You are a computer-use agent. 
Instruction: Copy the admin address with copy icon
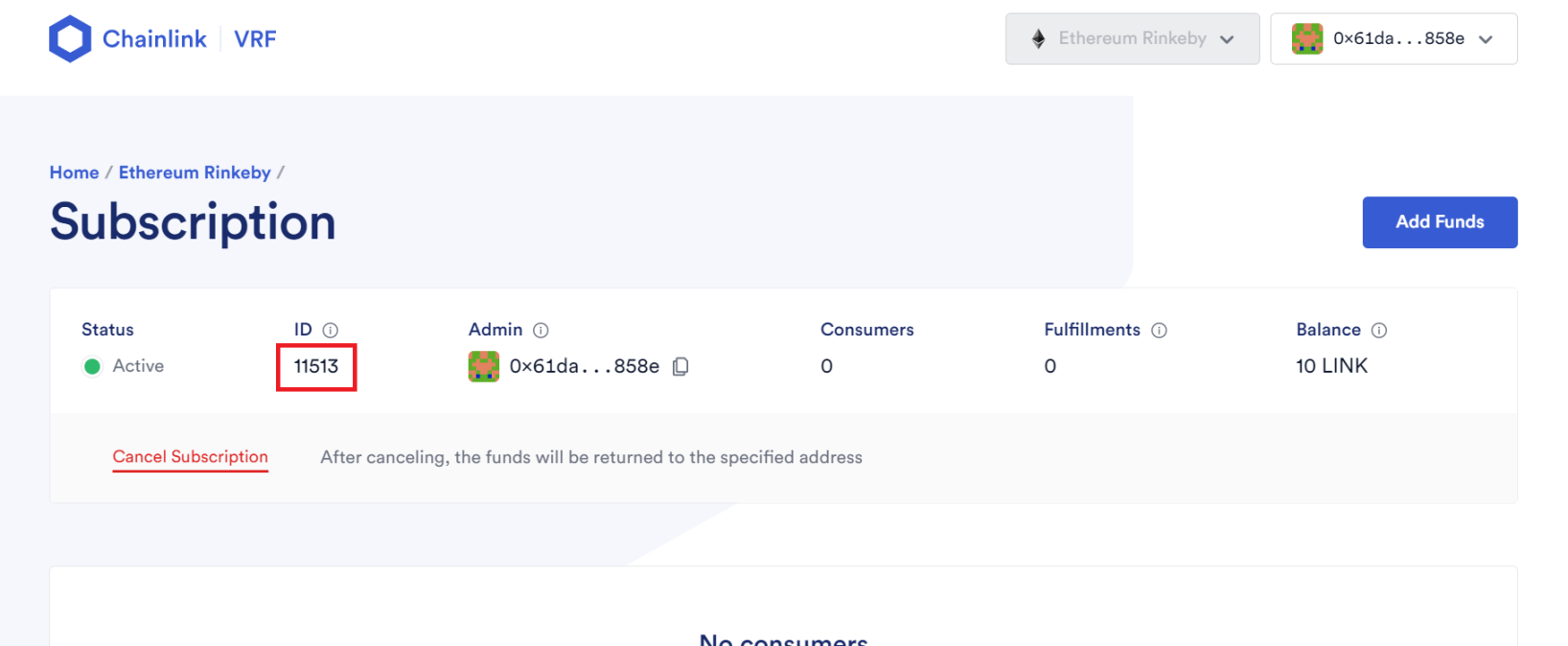[680, 367]
